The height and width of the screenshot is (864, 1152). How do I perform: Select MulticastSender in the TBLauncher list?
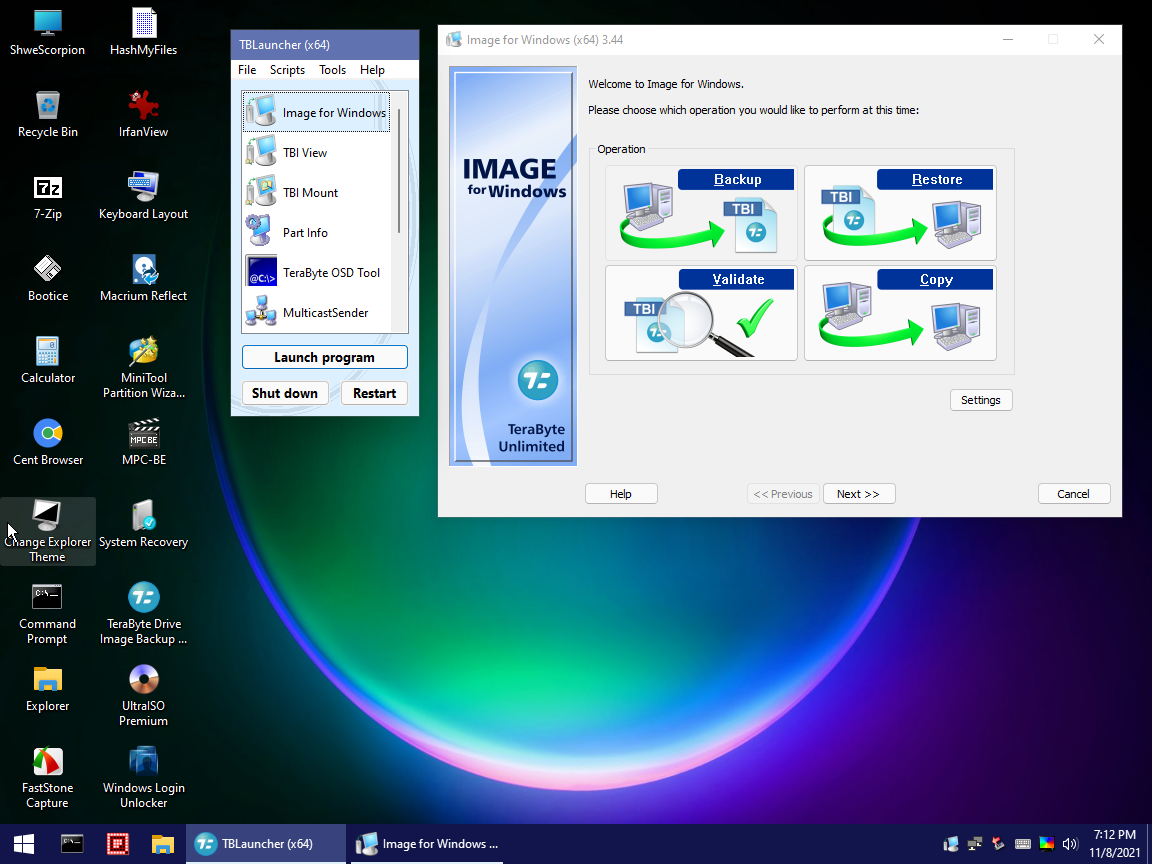(316, 313)
